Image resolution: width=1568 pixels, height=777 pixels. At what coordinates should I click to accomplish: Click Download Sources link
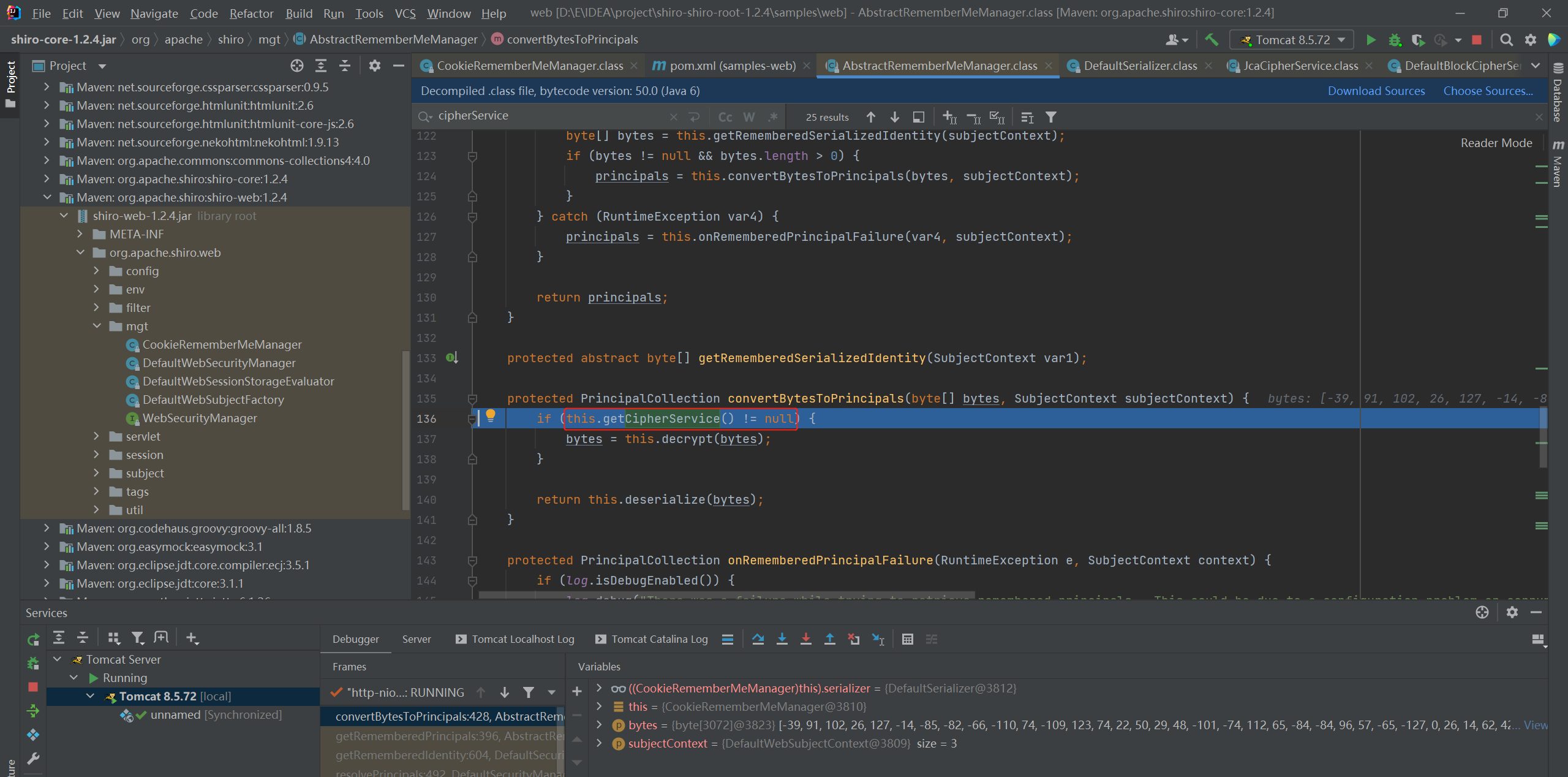1376,91
